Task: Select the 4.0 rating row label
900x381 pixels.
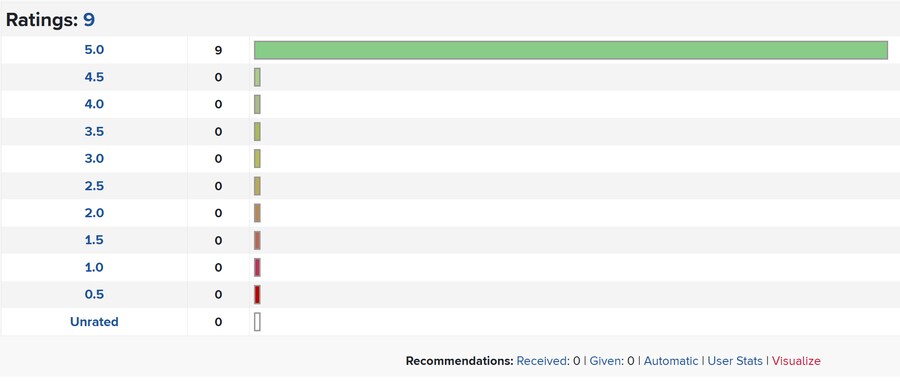Action: coord(94,104)
